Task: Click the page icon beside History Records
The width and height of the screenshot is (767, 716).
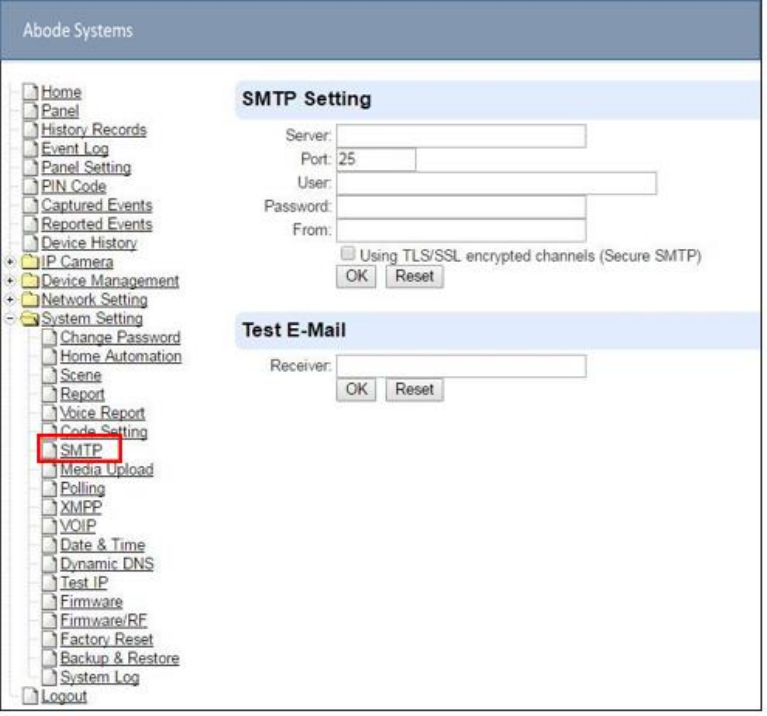Action: 30,130
